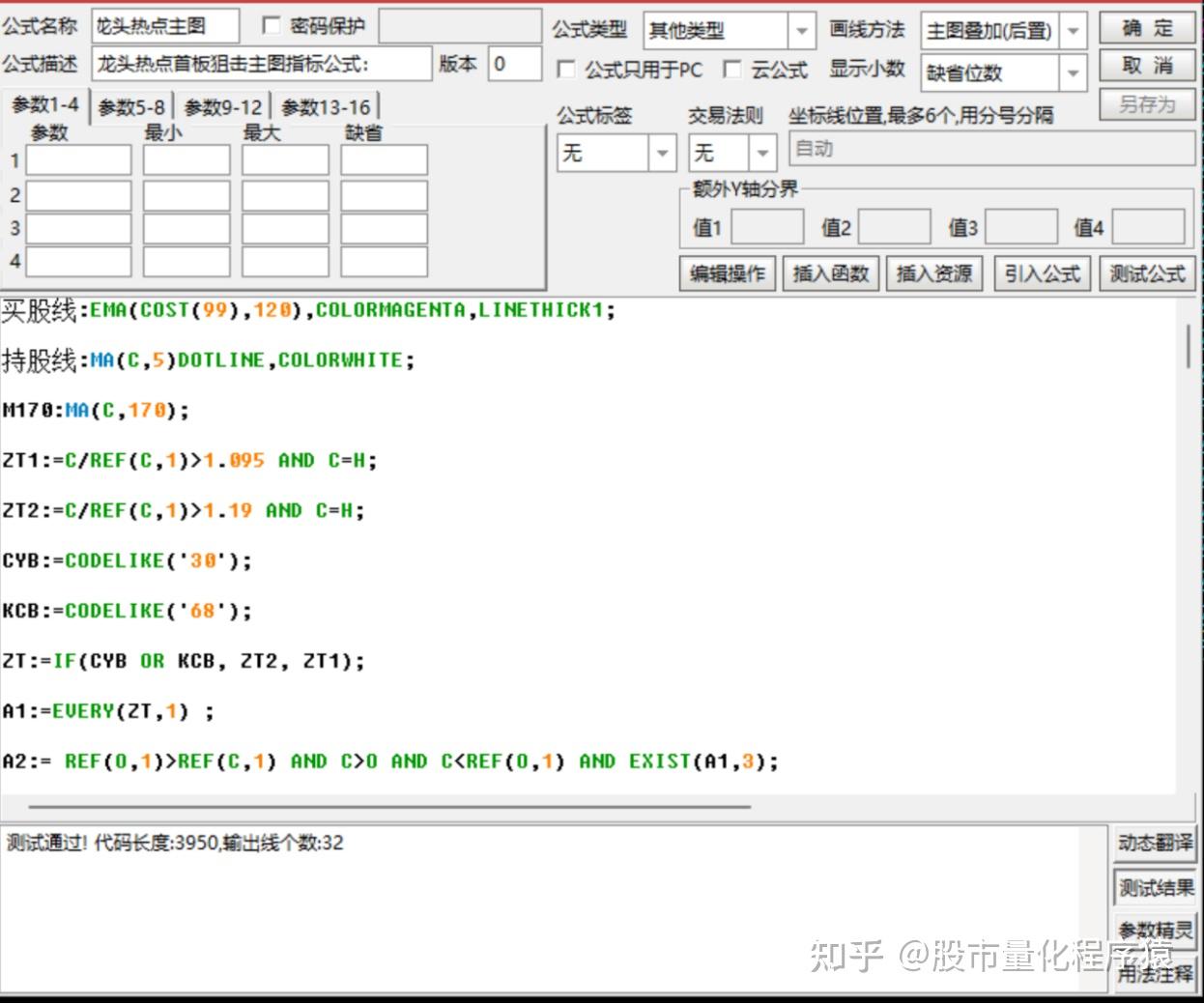This screenshot has width=1204, height=1004.
Task: Click the ZT:=IF(CYB OR KCB code line
Action: pos(184,662)
